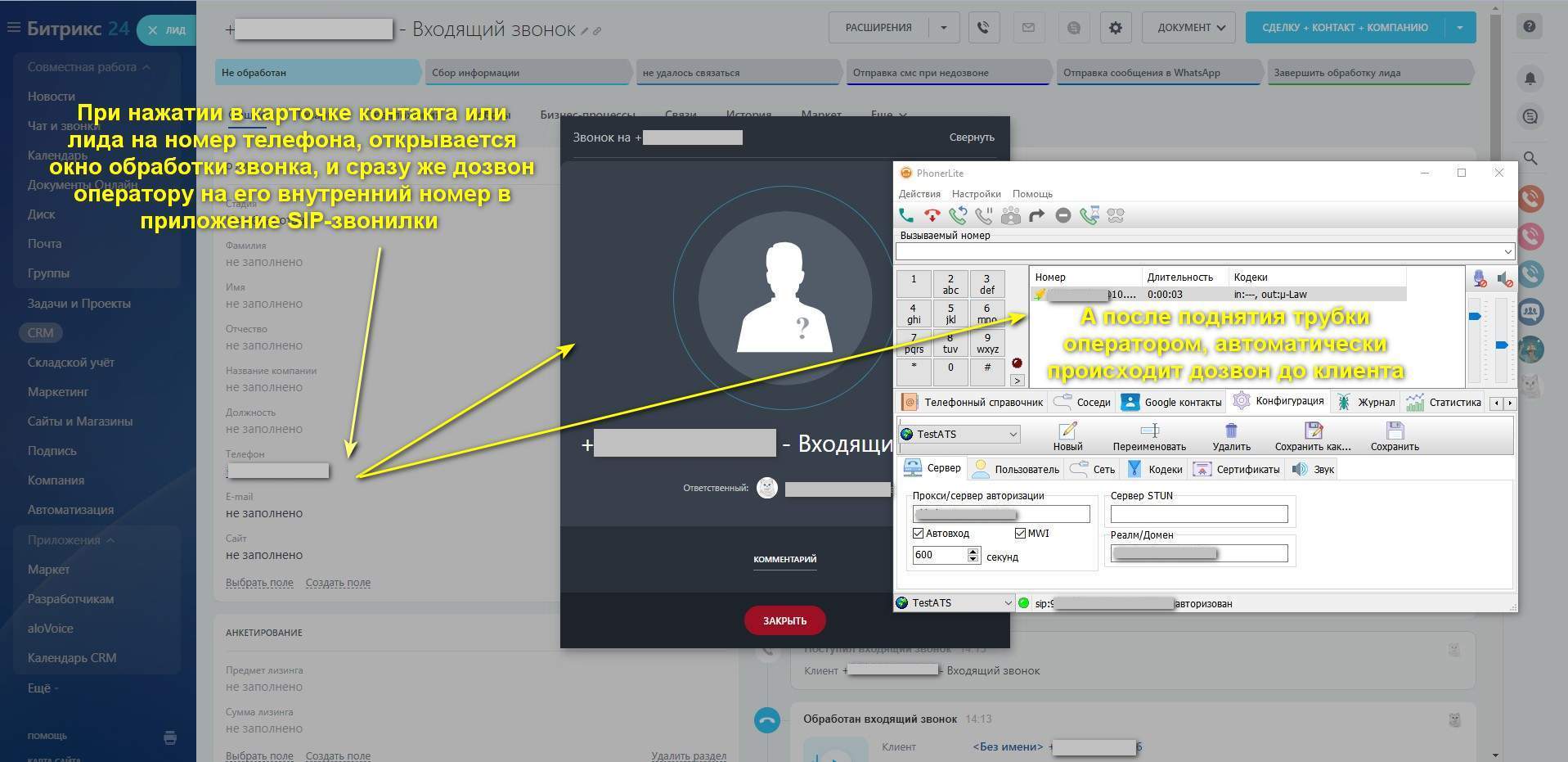This screenshot has height=762, width=1568.
Task: Click the seconds stepper arrows next to 600
Action: [x=973, y=555]
